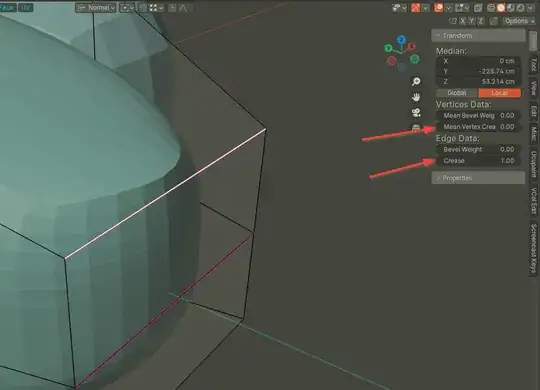
Task: Collapse the Transform panel
Action: pyautogui.click(x=478, y=35)
